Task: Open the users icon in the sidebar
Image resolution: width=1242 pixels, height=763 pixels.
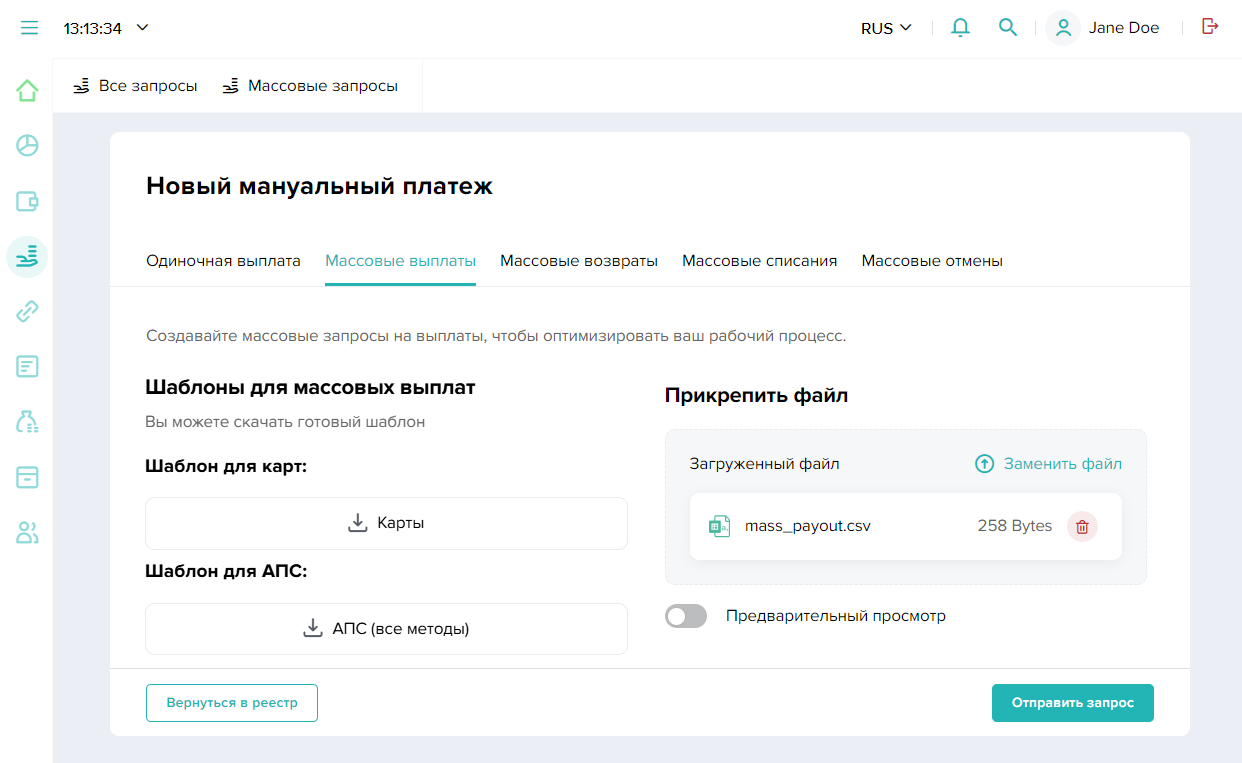Action: click(27, 533)
